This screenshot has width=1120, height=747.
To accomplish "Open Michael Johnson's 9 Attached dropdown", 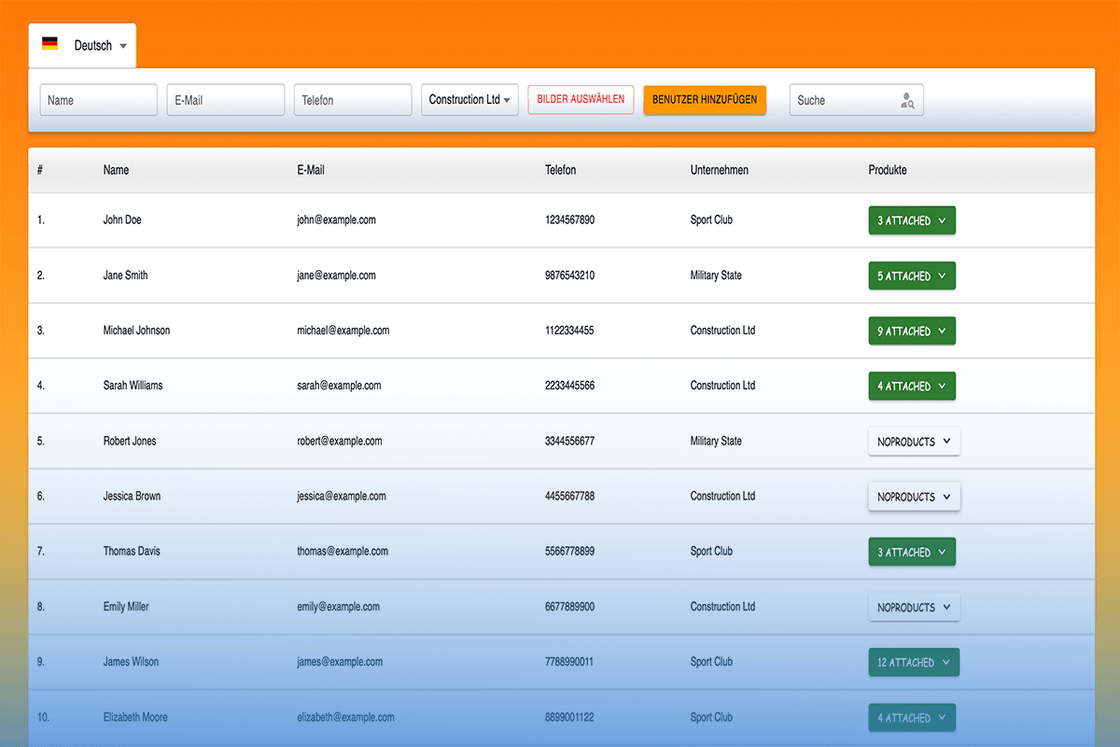I will click(x=911, y=331).
